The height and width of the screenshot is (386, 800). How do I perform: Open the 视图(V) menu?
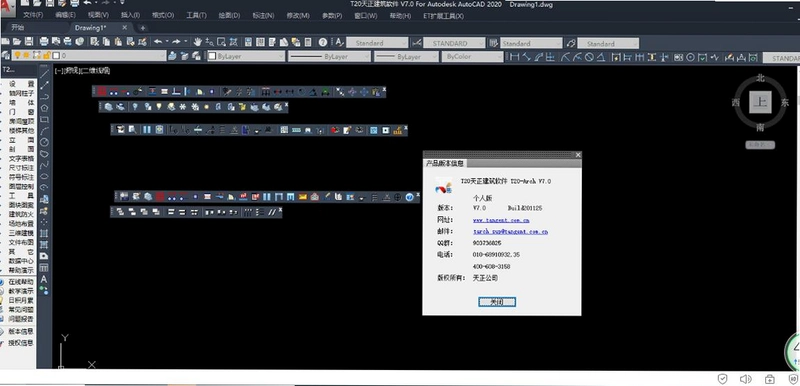tap(98, 15)
